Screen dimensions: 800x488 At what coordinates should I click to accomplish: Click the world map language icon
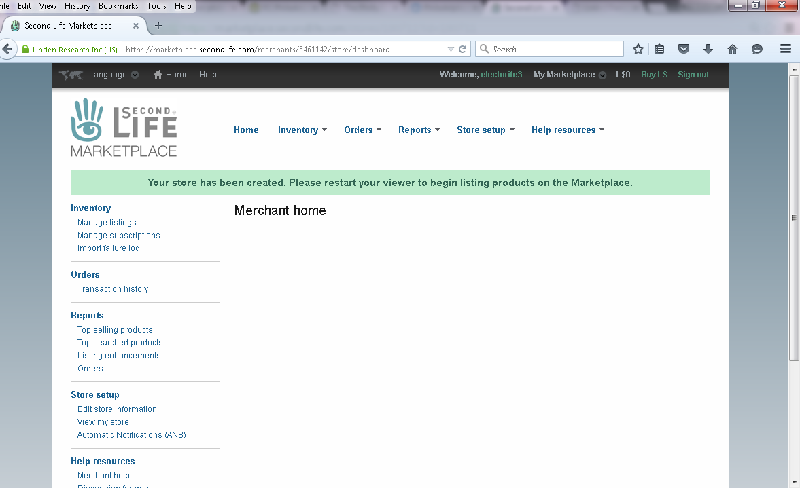(x=70, y=75)
